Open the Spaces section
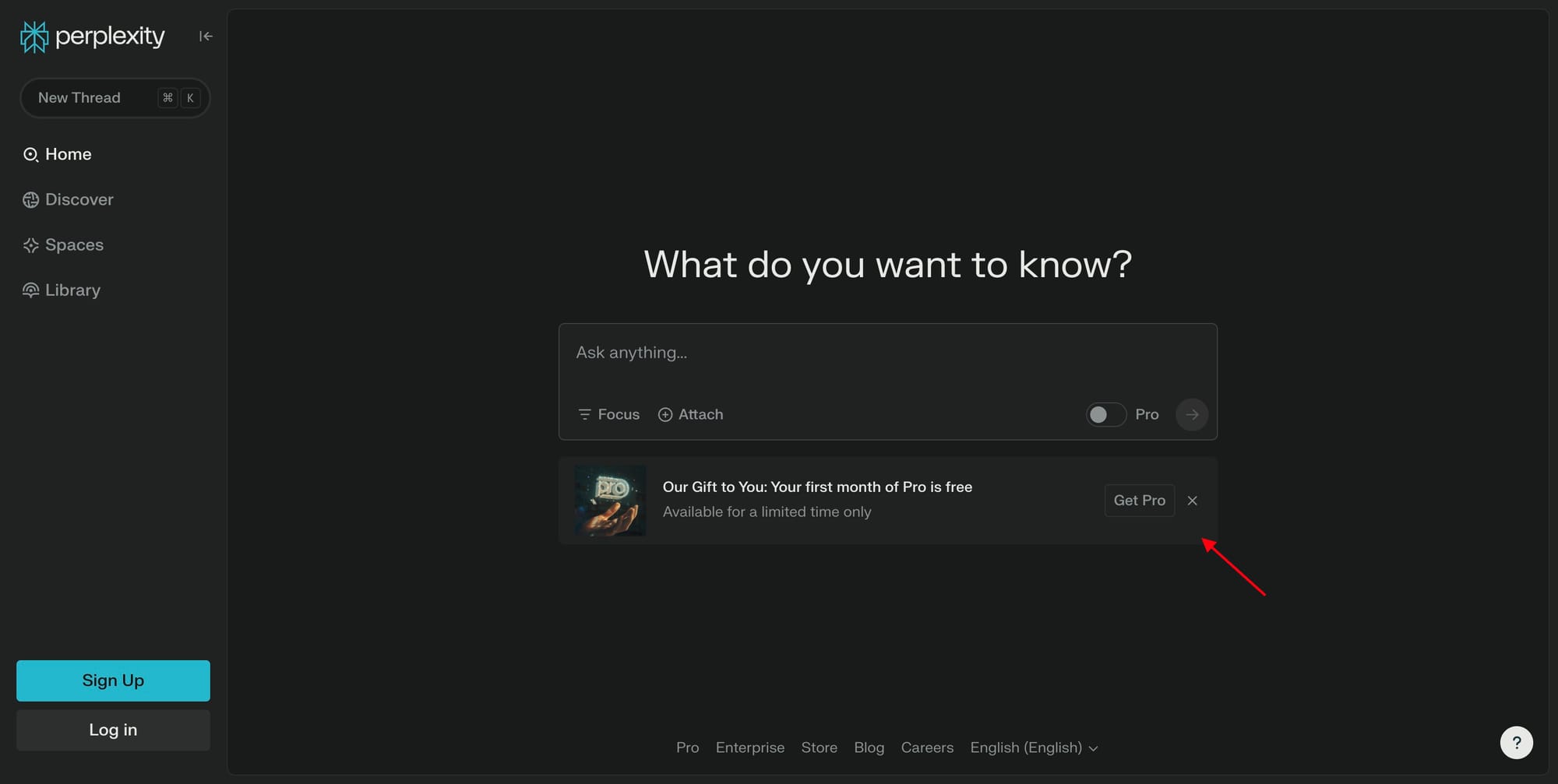The width and height of the screenshot is (1558, 784). (x=64, y=244)
